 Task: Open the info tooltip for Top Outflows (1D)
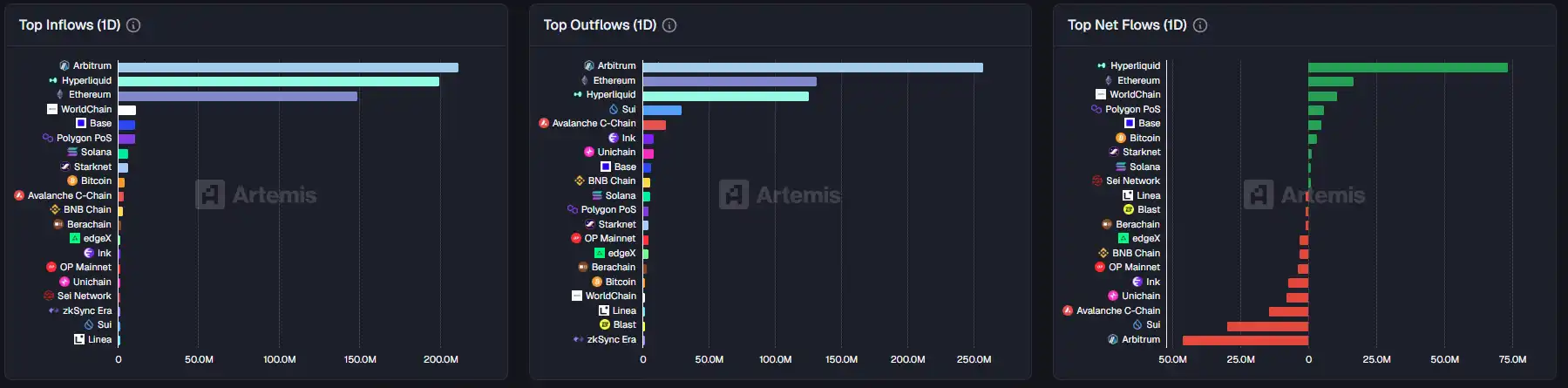[669, 25]
